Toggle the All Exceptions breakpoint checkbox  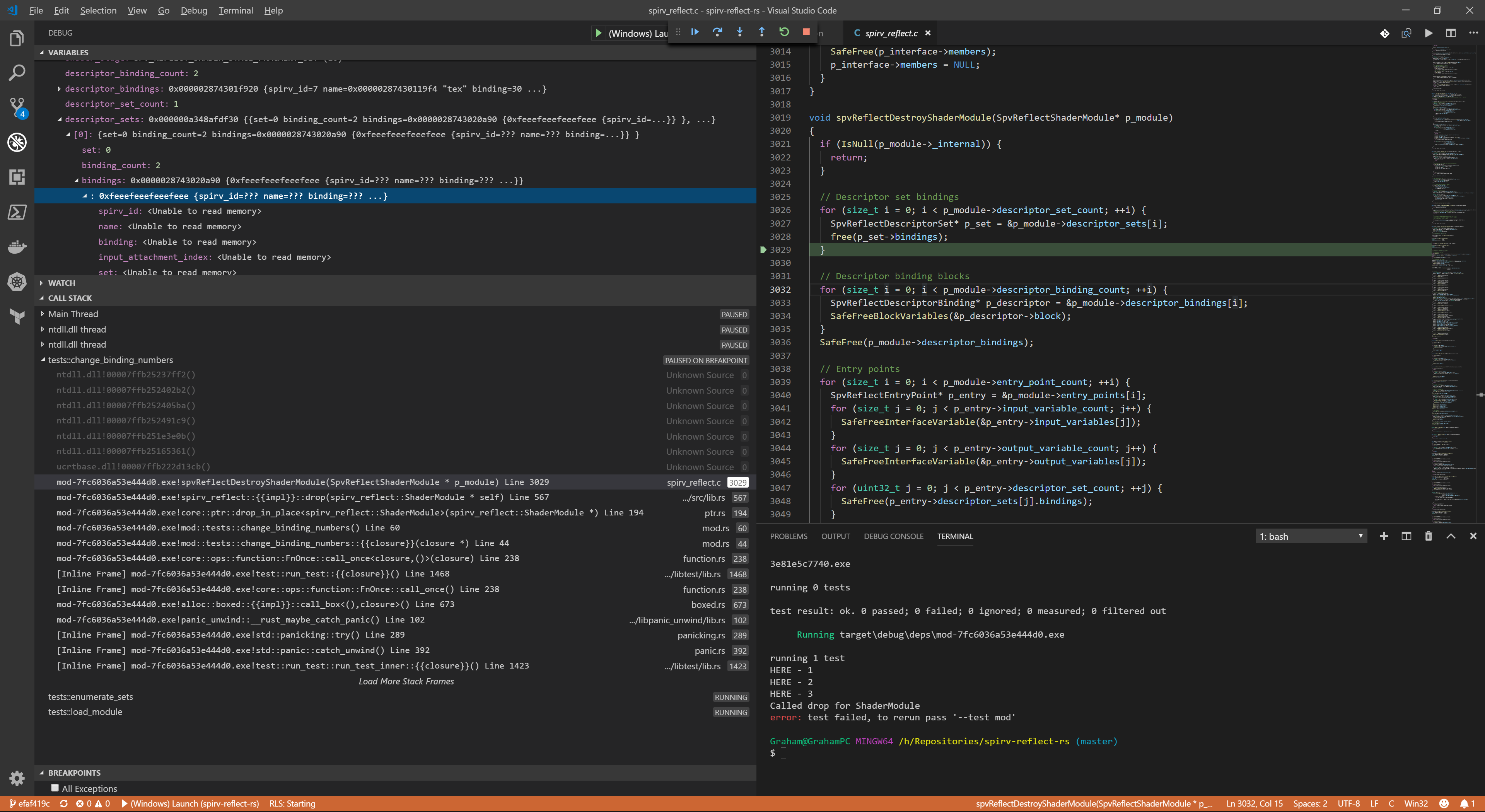click(x=55, y=788)
